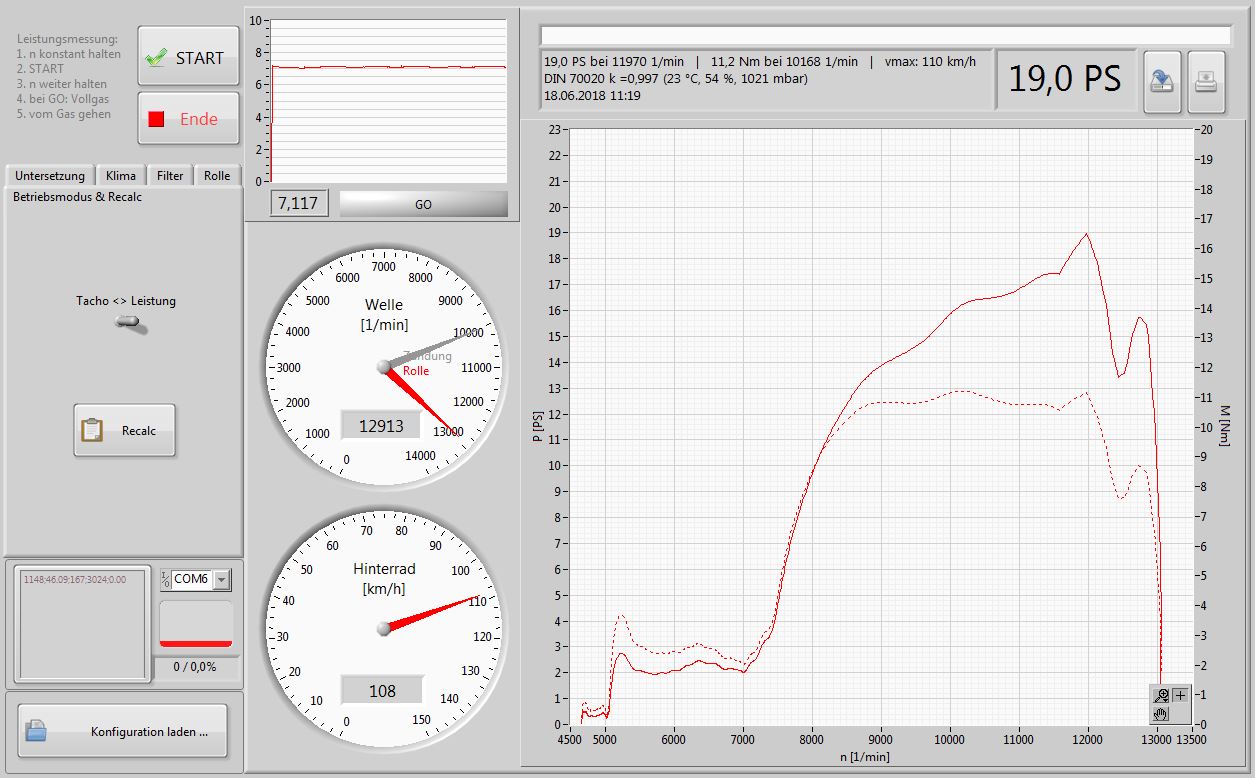Click the red level indicator bar
Viewport: 1255px width, 778px height.
pos(196,643)
